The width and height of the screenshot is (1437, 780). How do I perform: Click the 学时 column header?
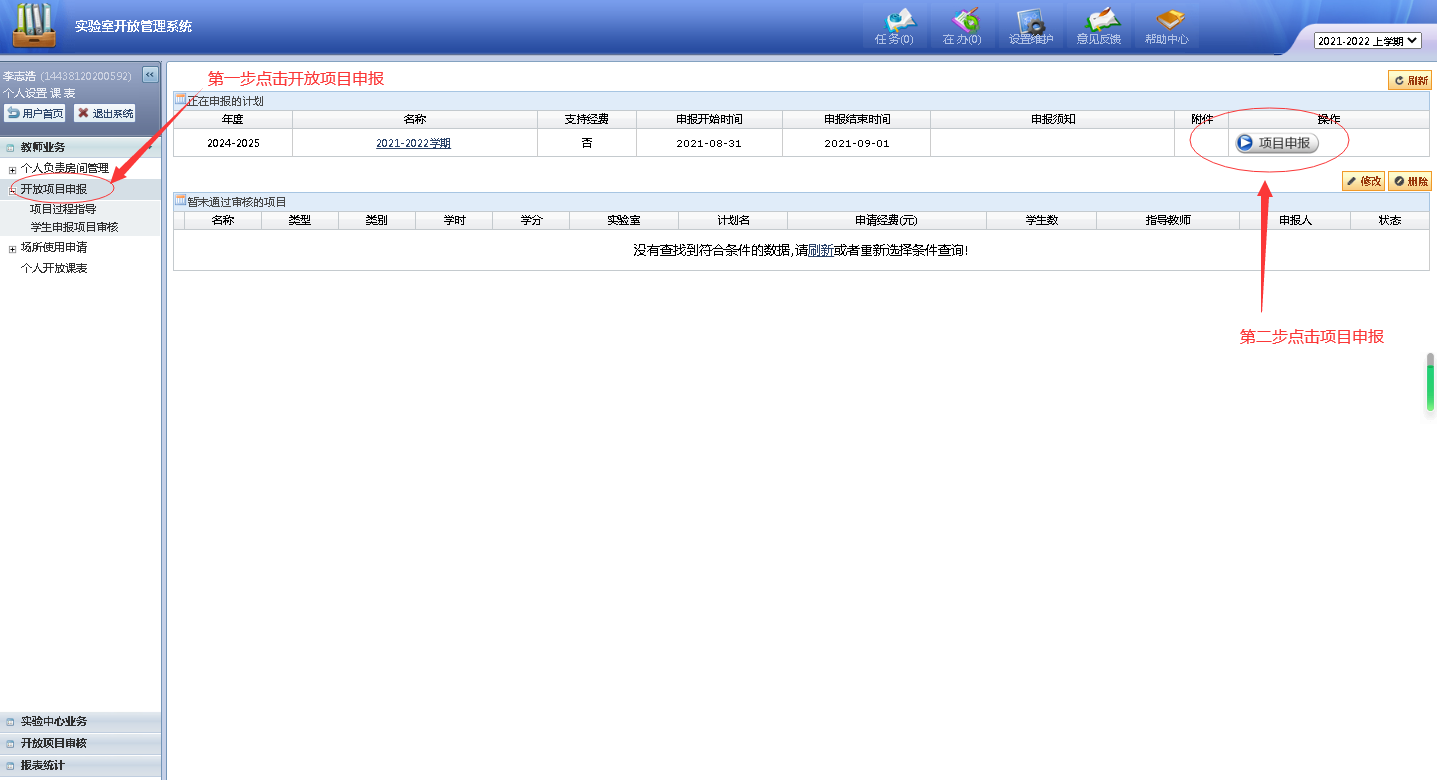tap(454, 220)
